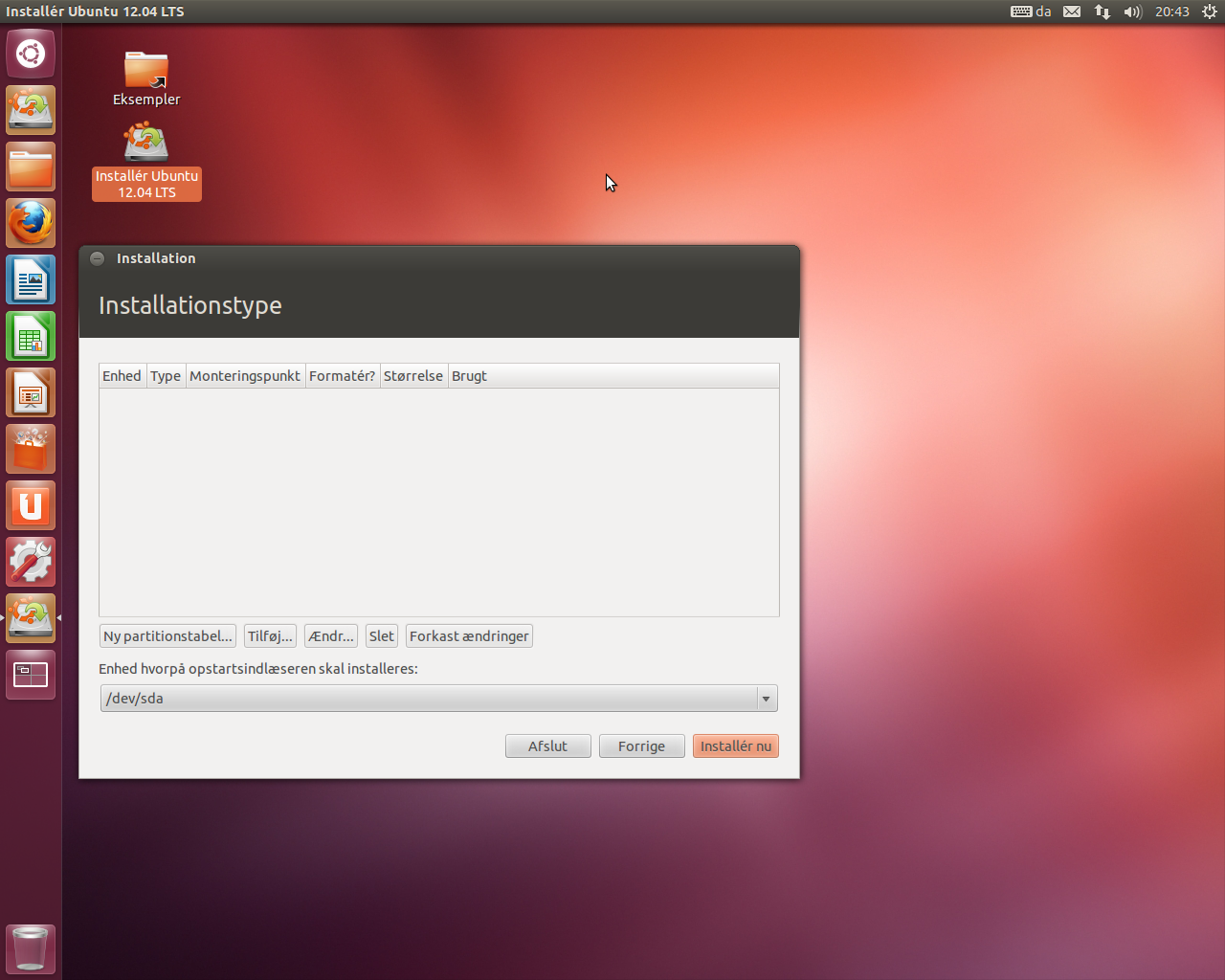Click the Installér nu button

coord(735,746)
